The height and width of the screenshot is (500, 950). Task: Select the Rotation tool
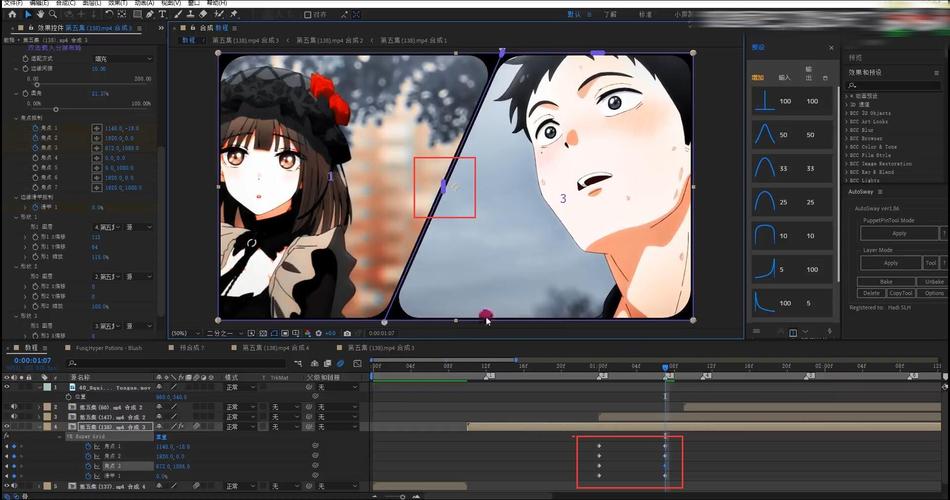pyautogui.click(x=109, y=14)
